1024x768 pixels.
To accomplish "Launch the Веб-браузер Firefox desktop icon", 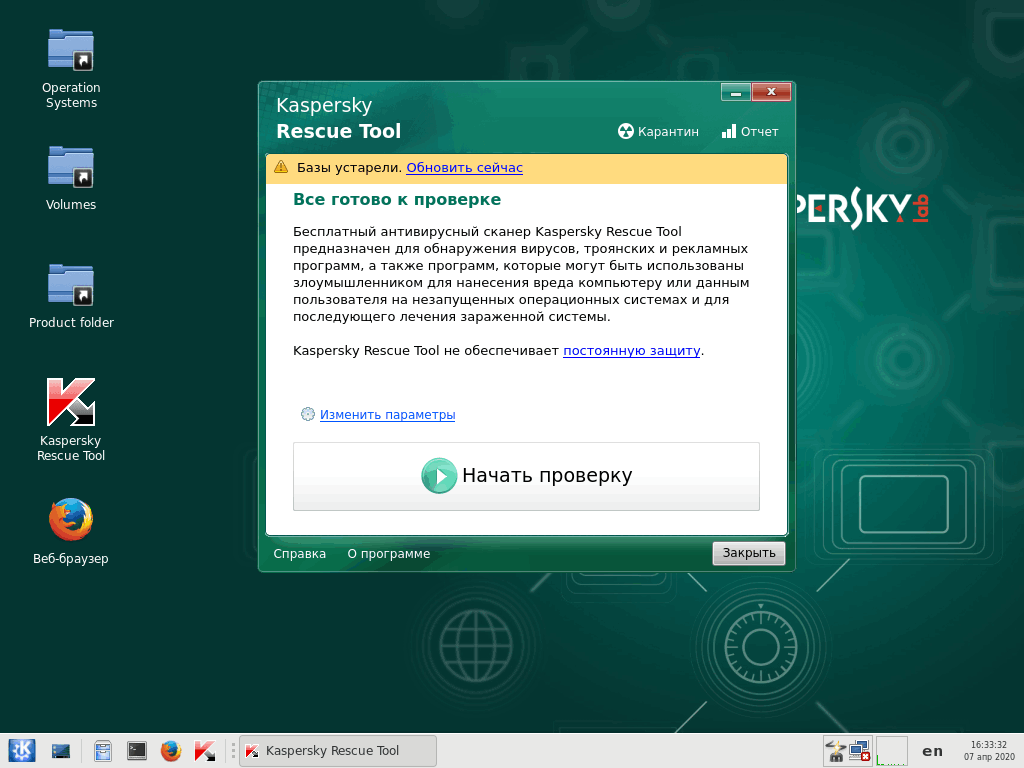I will [x=71, y=531].
